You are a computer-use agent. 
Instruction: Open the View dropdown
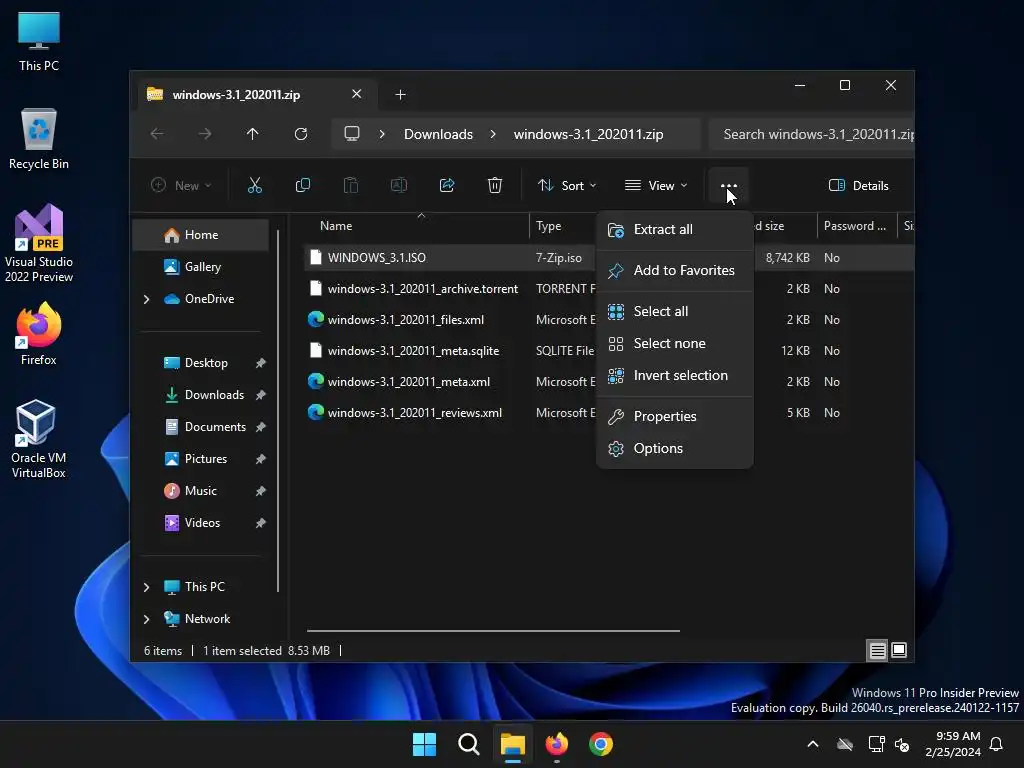coord(656,185)
